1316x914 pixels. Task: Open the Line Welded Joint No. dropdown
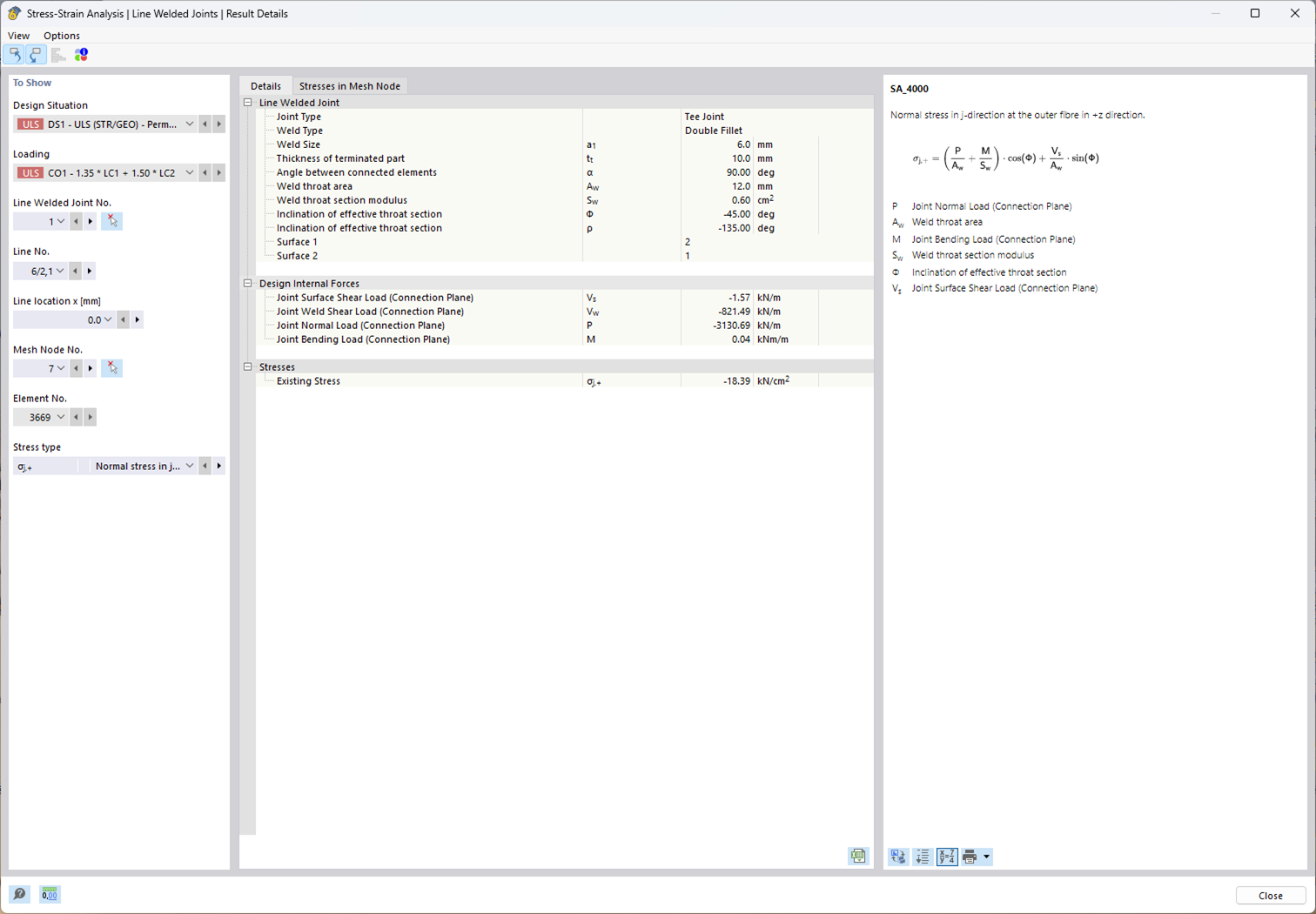click(61, 222)
